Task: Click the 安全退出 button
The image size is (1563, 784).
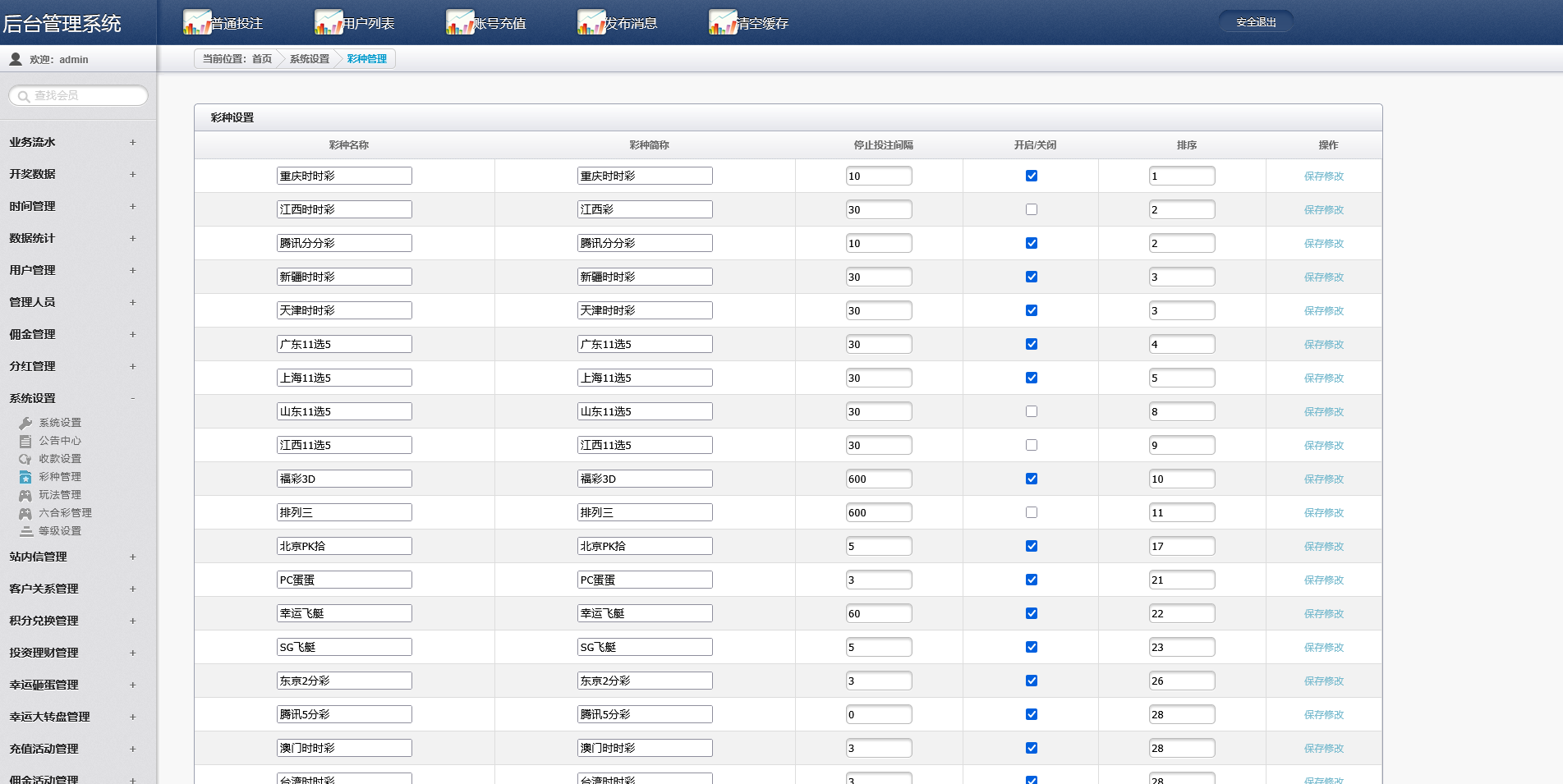Action: pos(1256,22)
